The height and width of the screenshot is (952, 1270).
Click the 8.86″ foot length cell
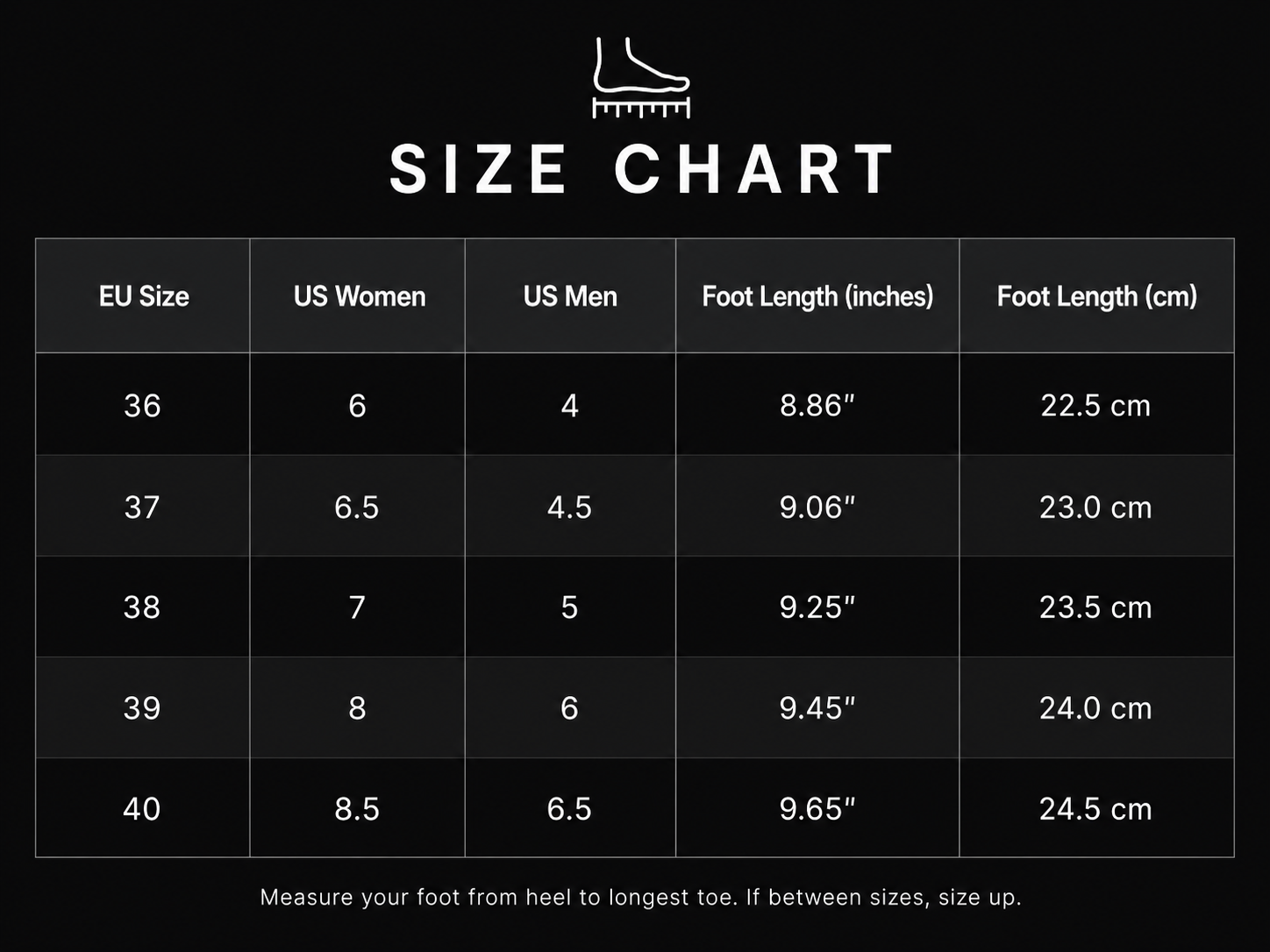click(817, 405)
